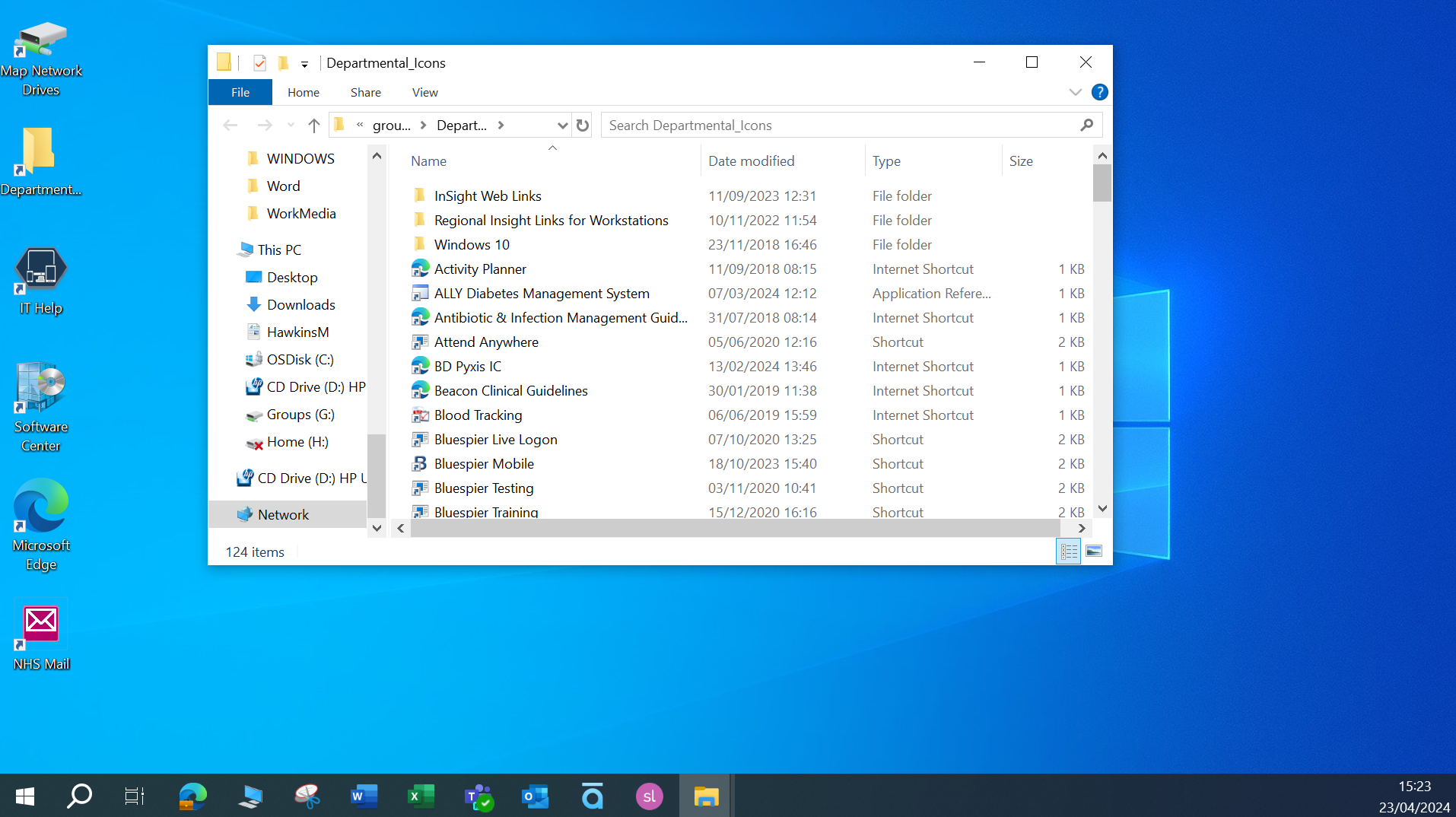Select OSDisk (C:) drive
Viewport: 1456px width, 817px height.
point(300,360)
